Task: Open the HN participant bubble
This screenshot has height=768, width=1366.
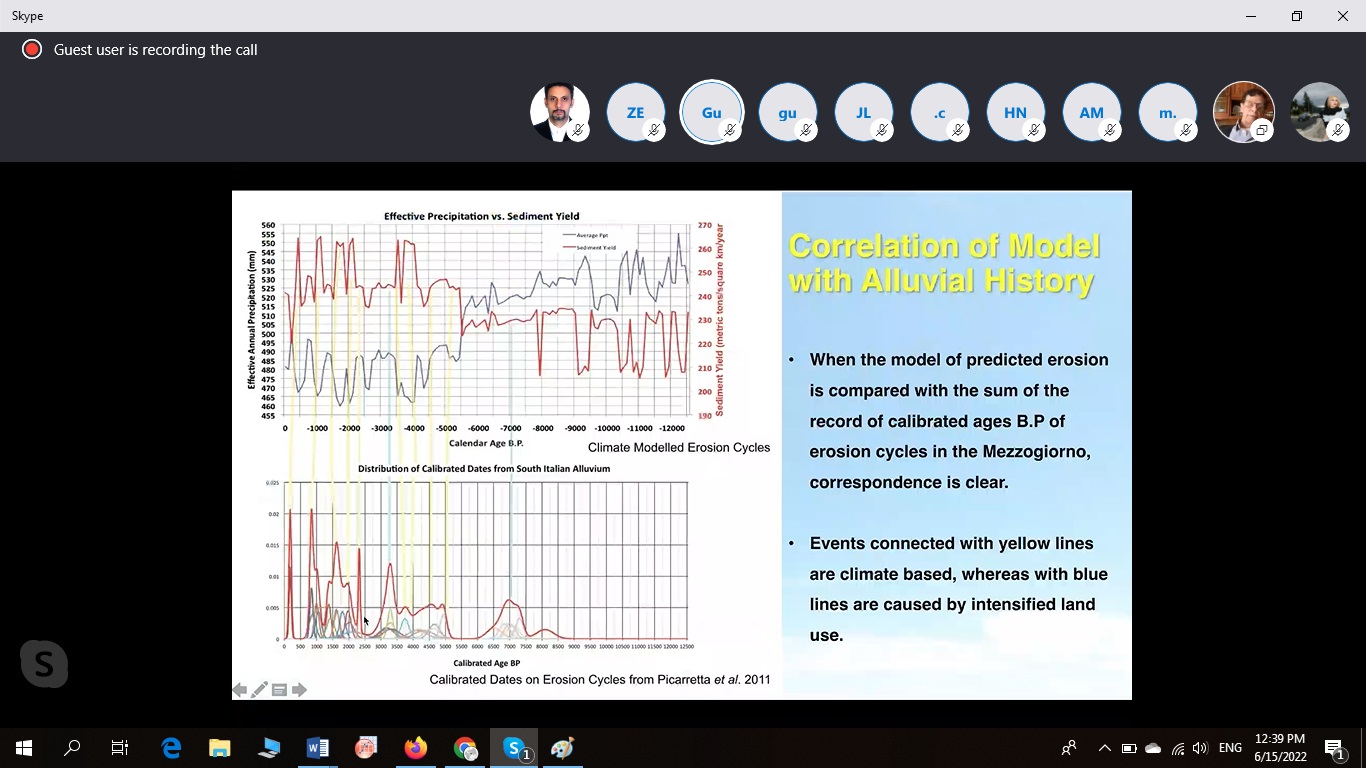Action: tap(1015, 112)
